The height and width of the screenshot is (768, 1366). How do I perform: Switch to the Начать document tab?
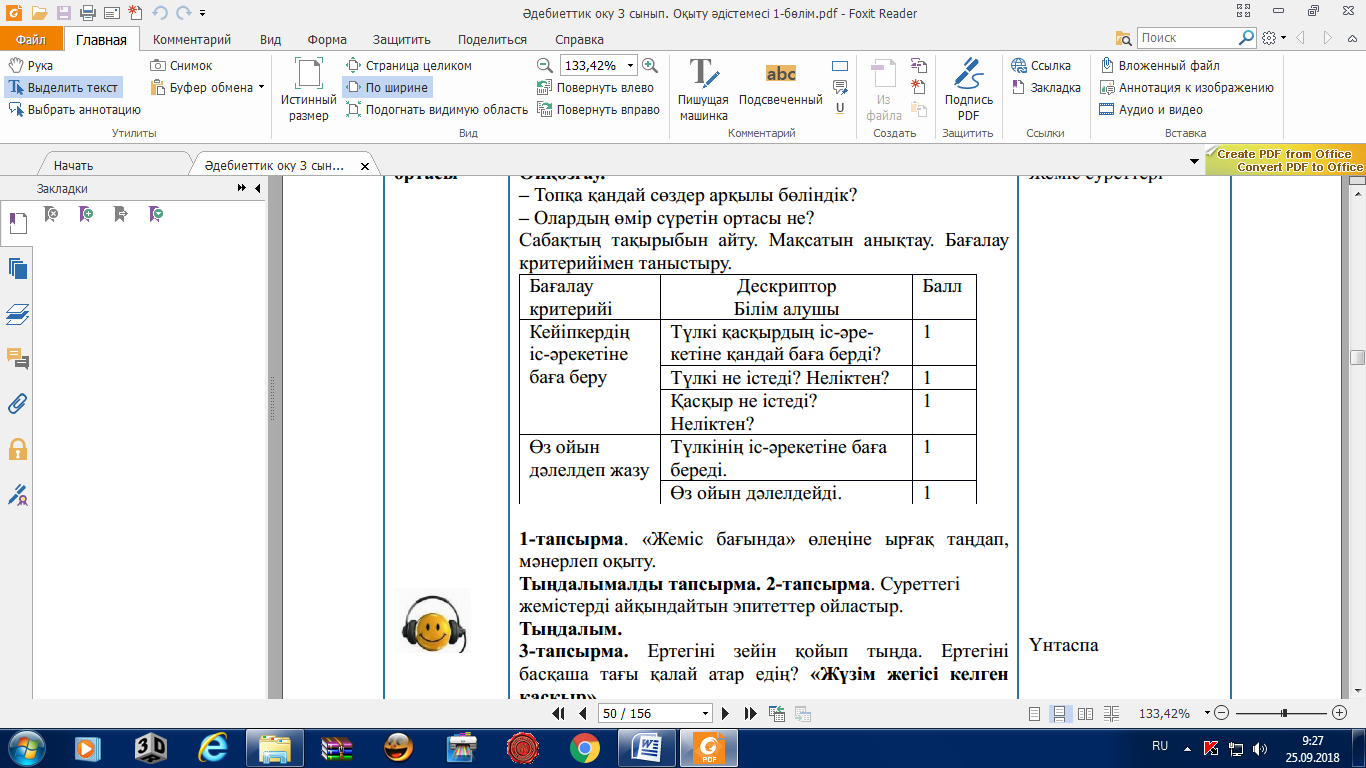pos(74,166)
